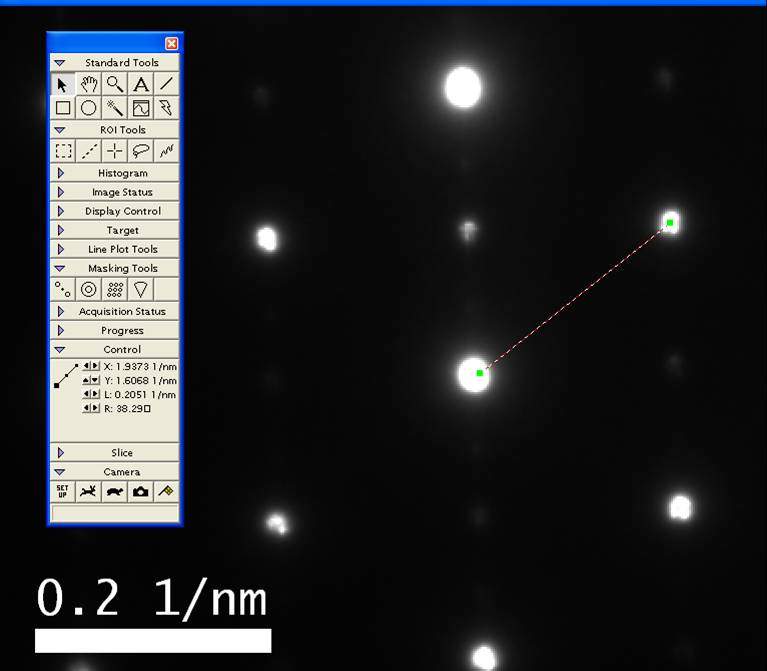
Task: Click the R: 38.29 angle value
Action: point(127,408)
